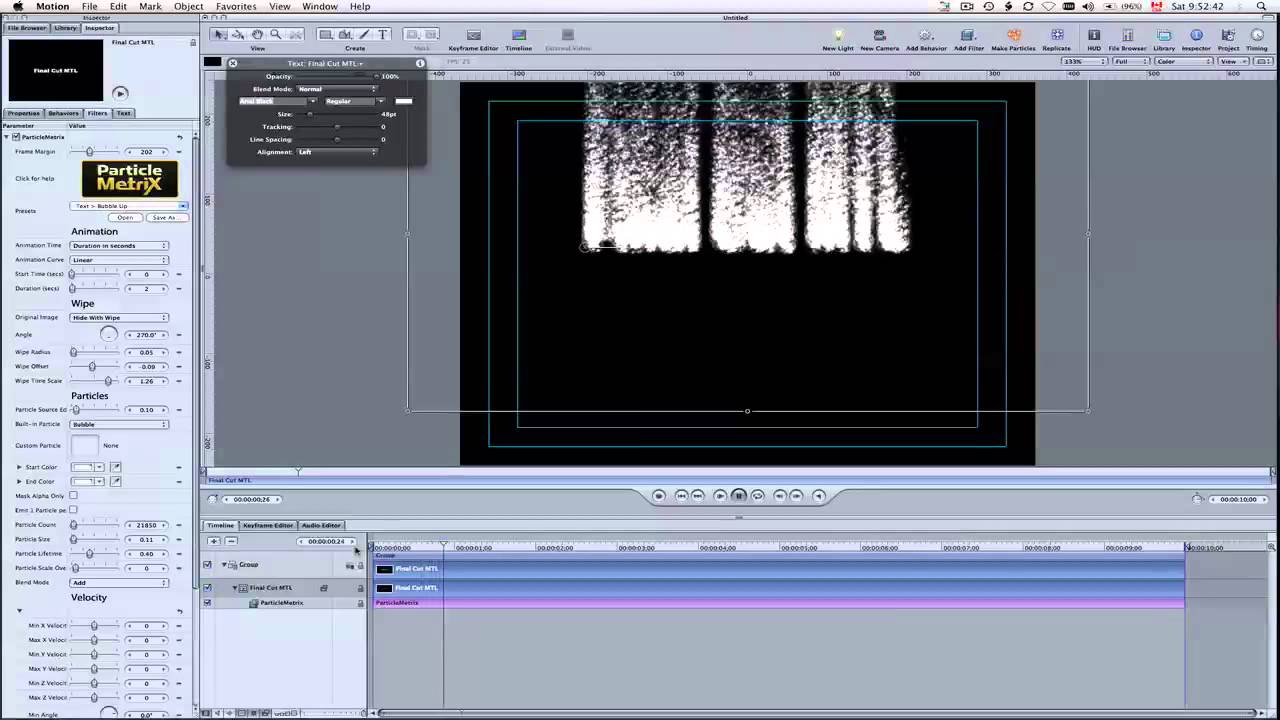Image resolution: width=1280 pixels, height=720 pixels.
Task: Click the Timeline toolbar icon
Action: (518, 39)
